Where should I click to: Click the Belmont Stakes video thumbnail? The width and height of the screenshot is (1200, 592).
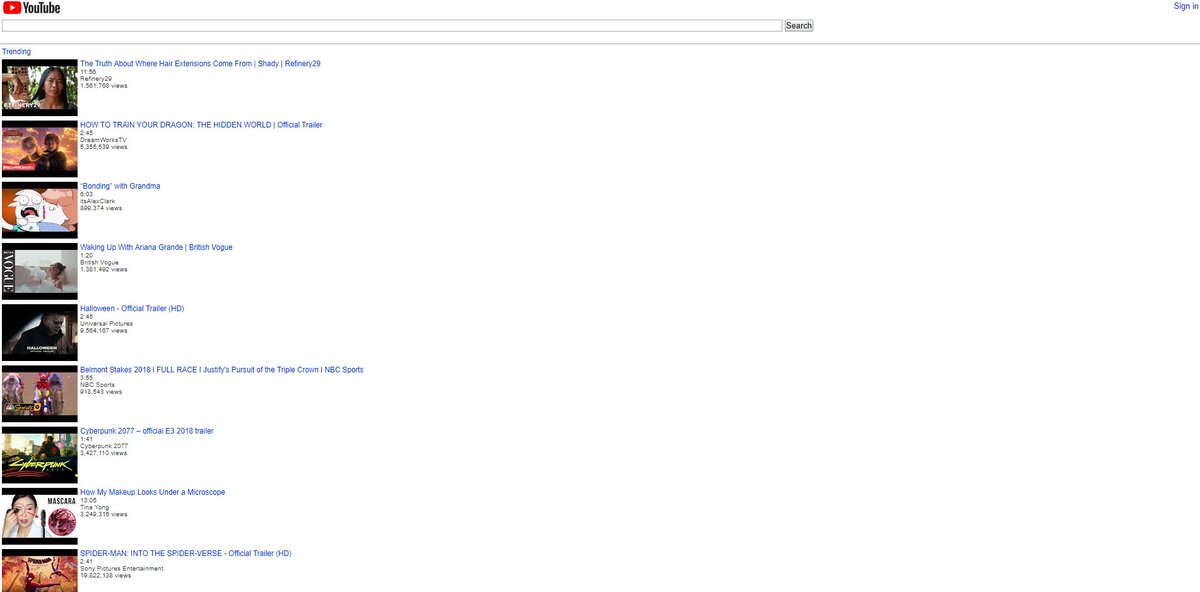pos(40,393)
